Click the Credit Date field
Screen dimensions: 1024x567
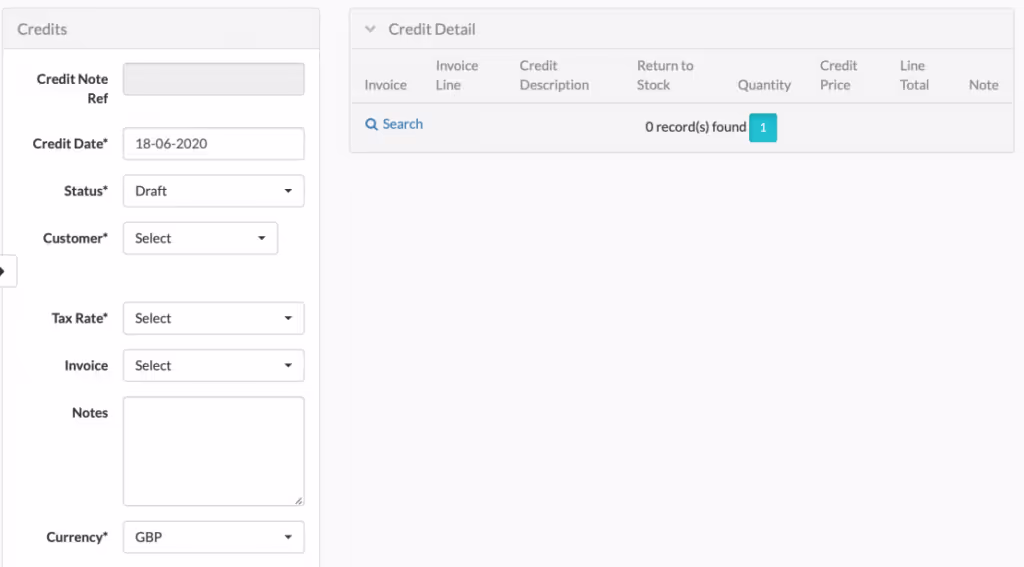[214, 144]
